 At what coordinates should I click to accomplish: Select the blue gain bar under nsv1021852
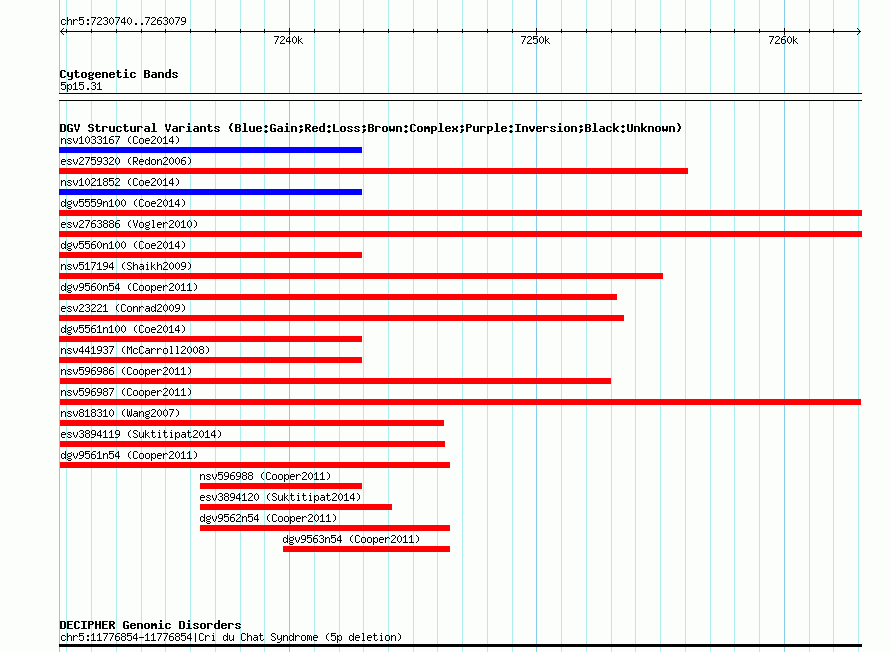point(211,192)
